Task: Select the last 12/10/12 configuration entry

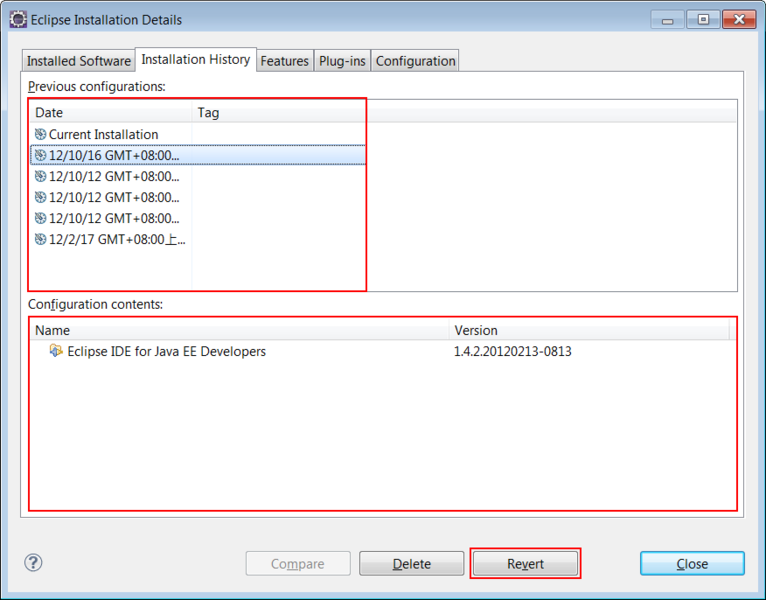Action: click(113, 218)
